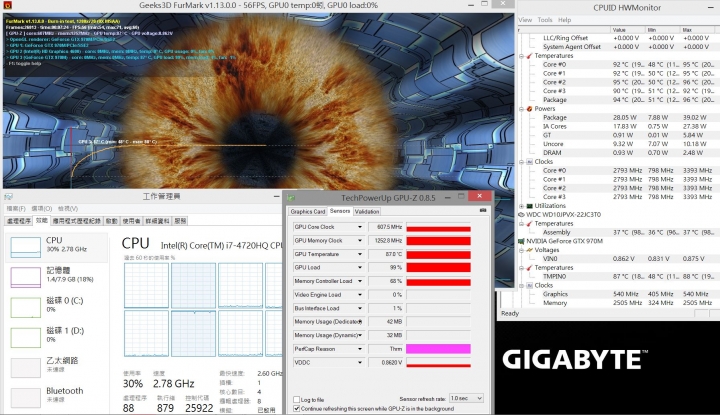Open GPU Memory Clock sensor dropdown
The image size is (720, 415).
pyautogui.click(x=360, y=241)
